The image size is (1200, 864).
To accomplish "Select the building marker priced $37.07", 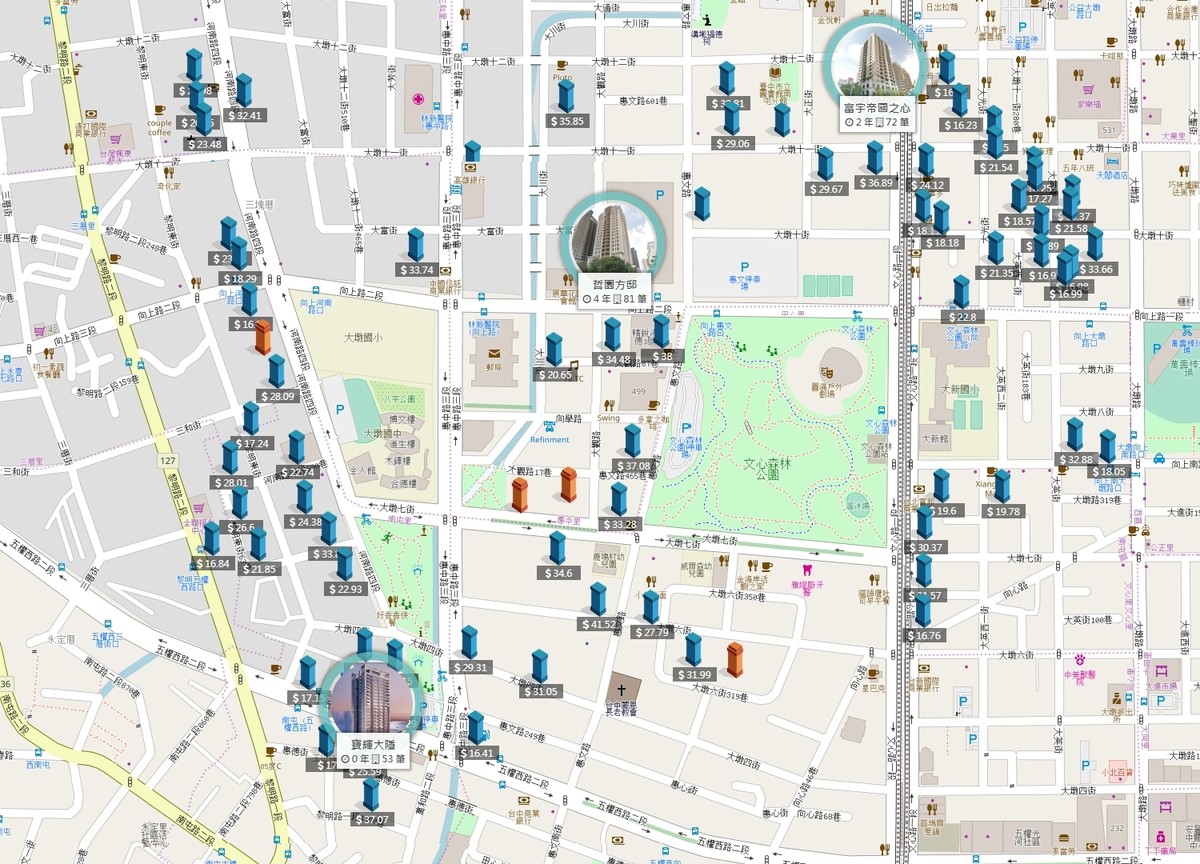I will click(371, 795).
